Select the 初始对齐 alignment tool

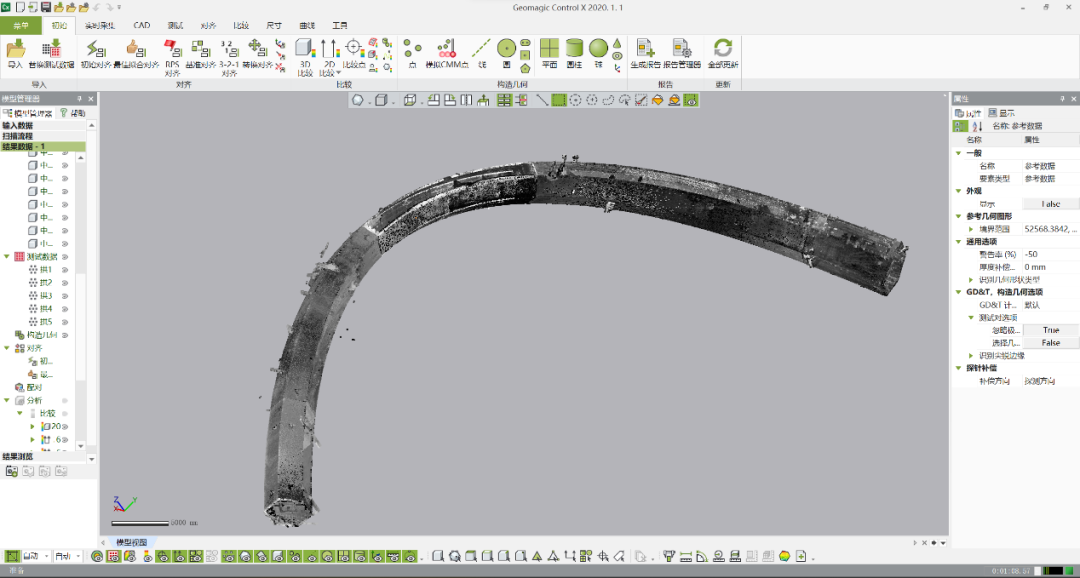(96, 54)
